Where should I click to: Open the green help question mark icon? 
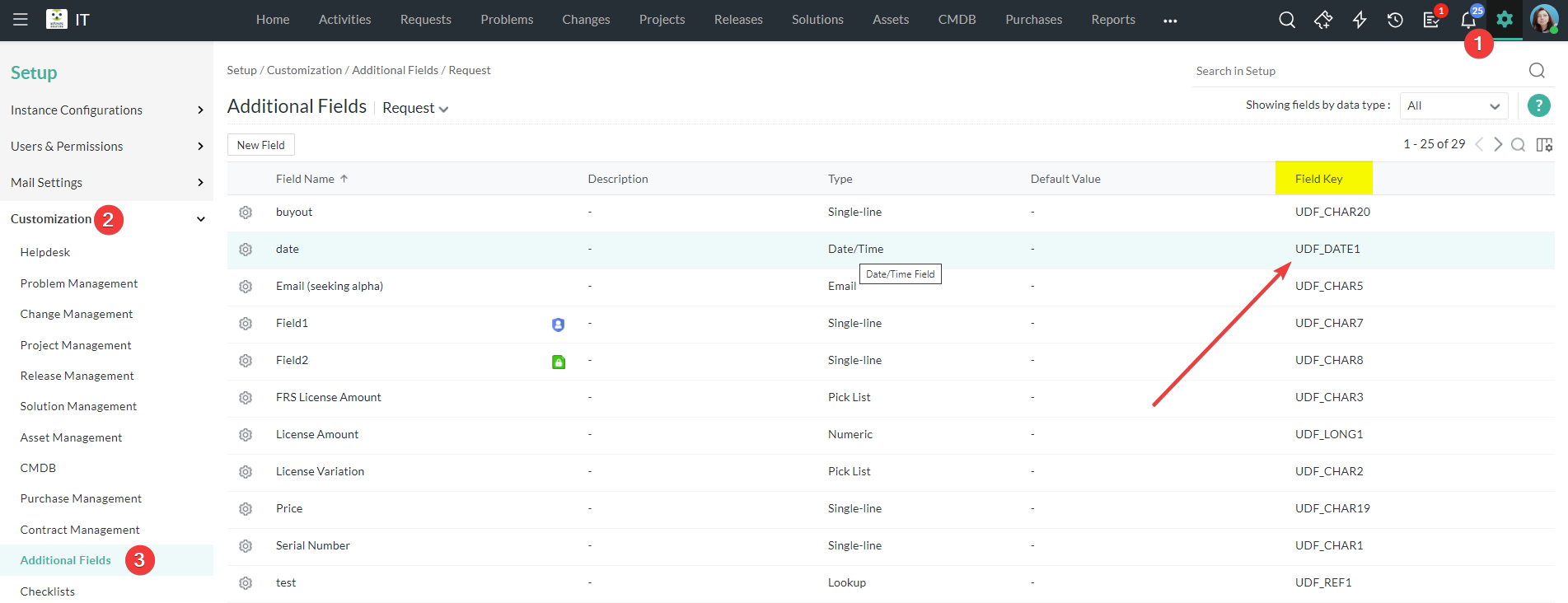click(x=1538, y=105)
